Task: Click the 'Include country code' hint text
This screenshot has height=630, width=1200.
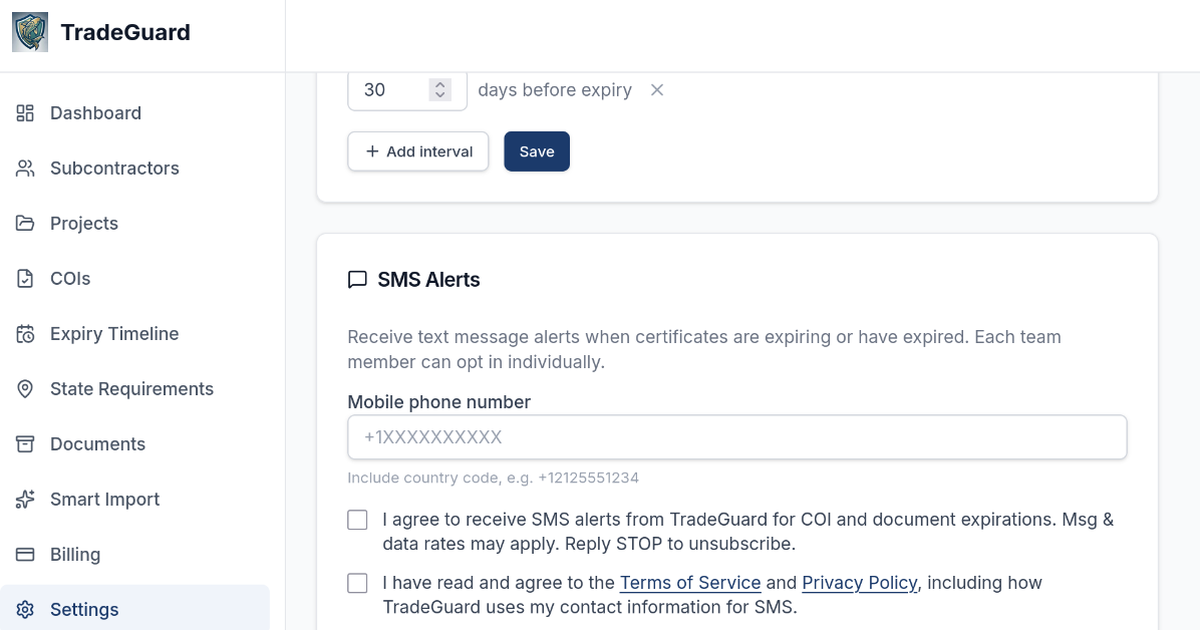Action: [493, 478]
